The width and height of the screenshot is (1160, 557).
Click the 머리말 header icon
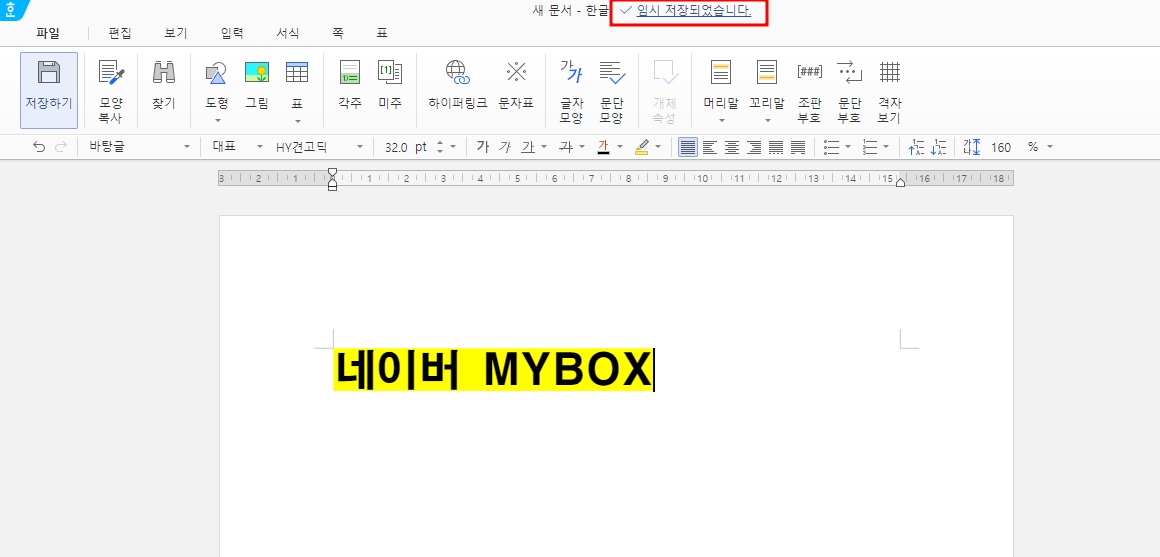click(x=721, y=72)
